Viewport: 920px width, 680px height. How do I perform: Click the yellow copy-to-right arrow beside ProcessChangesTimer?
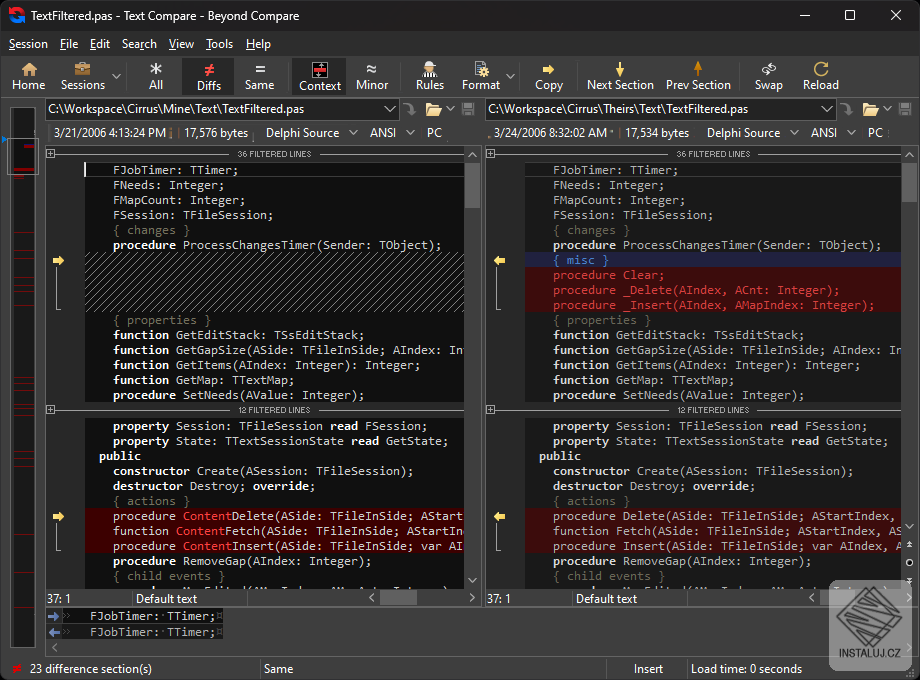click(x=58, y=260)
